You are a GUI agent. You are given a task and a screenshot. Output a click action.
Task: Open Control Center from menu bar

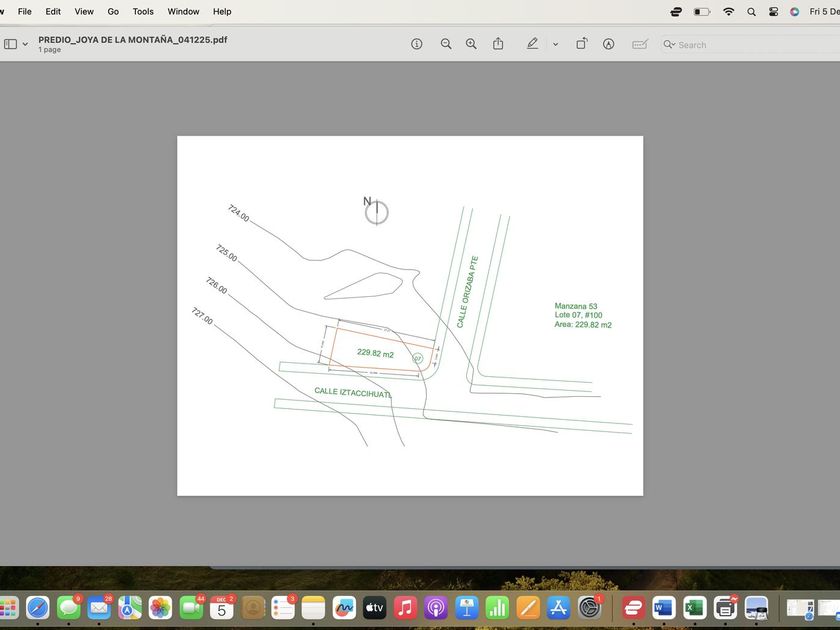pos(773,11)
